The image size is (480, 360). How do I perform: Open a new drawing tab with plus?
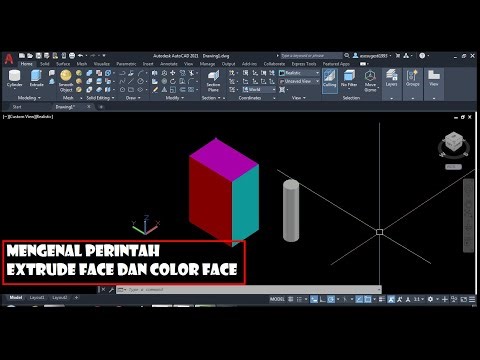point(101,107)
